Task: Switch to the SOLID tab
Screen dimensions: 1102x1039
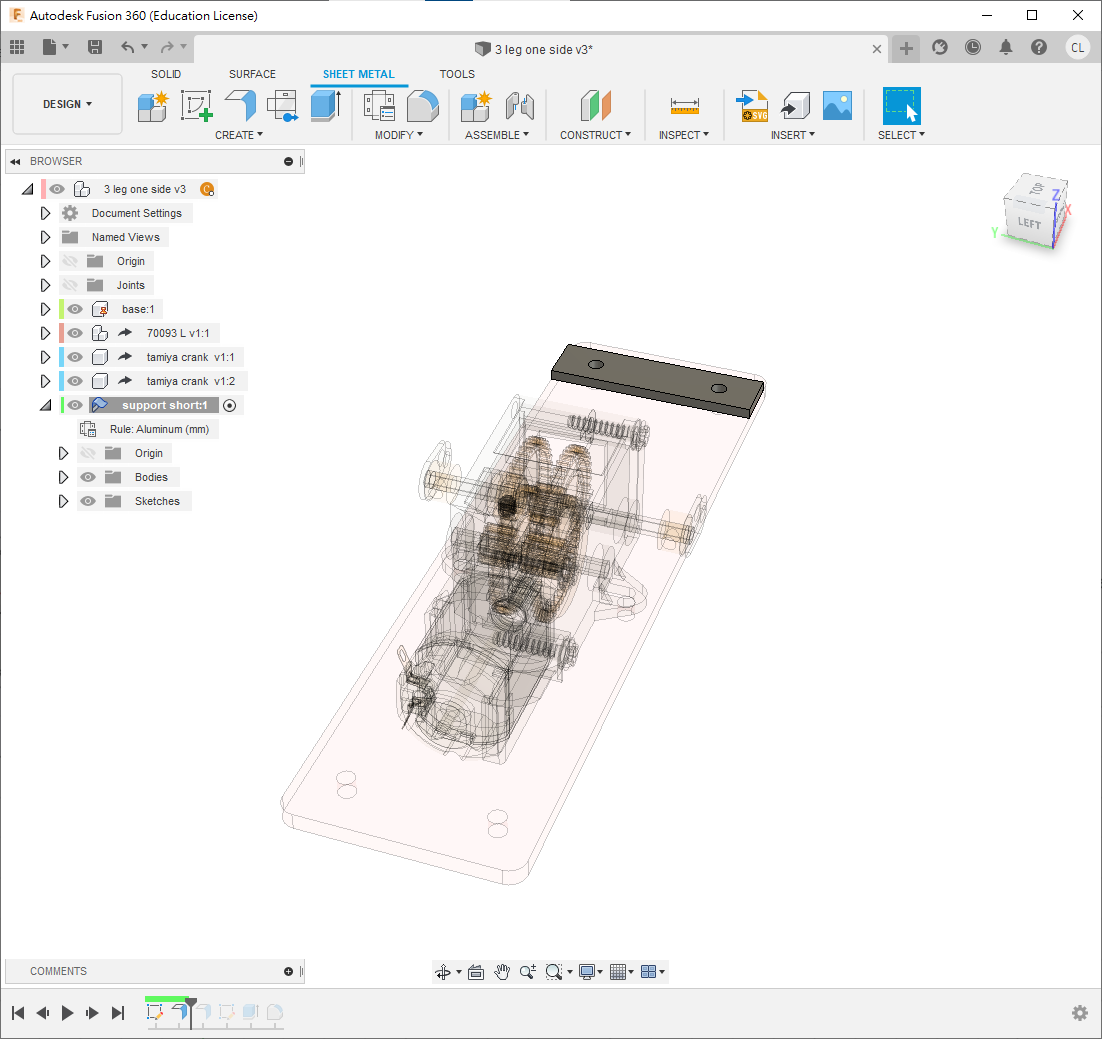Action: point(166,74)
